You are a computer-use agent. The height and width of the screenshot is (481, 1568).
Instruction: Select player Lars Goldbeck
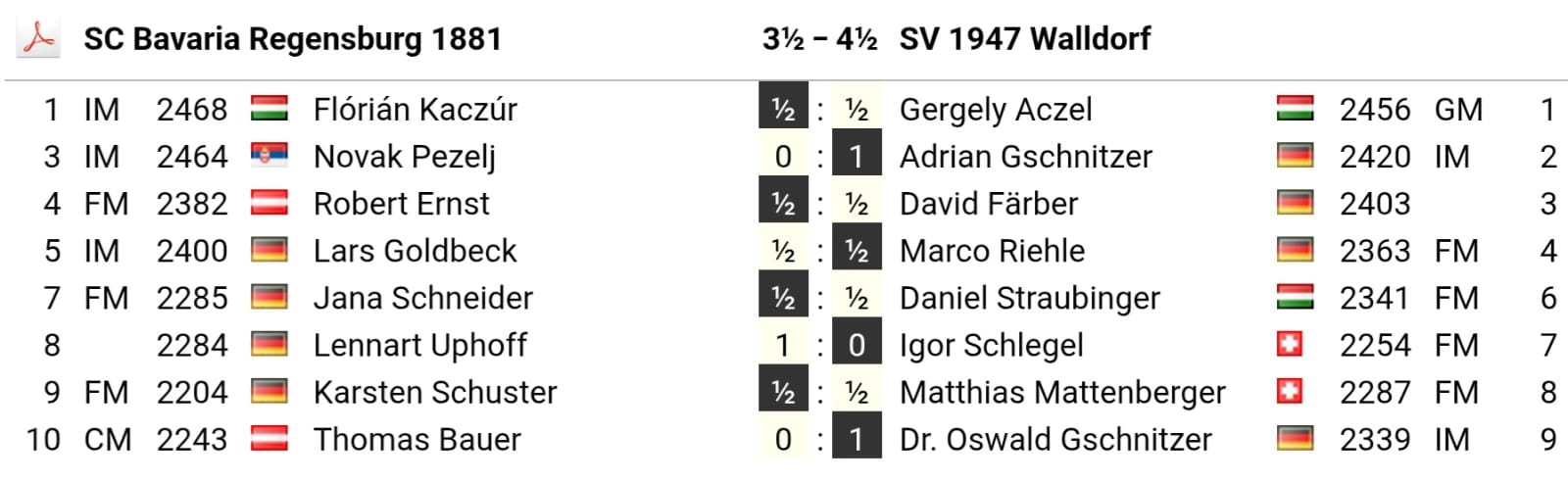(x=415, y=251)
